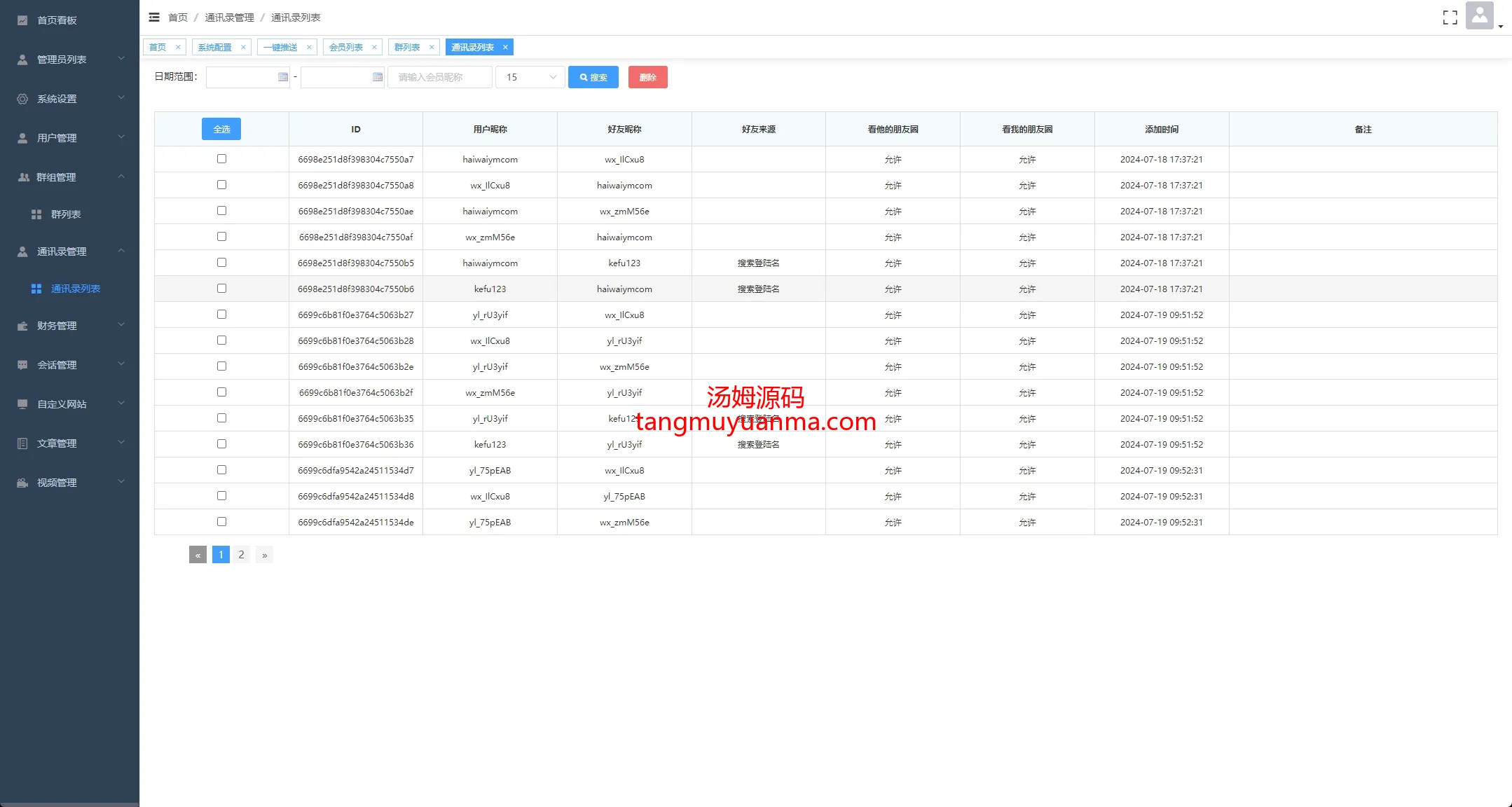This screenshot has width=1512, height=807.
Task: Close the 群列表 tab with x
Action: 432,48
